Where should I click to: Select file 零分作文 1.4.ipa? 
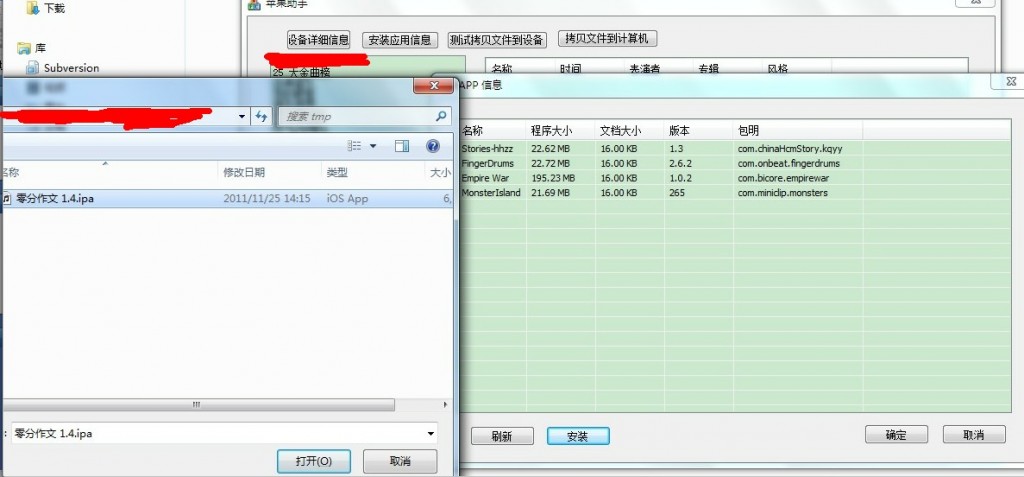tap(226, 199)
